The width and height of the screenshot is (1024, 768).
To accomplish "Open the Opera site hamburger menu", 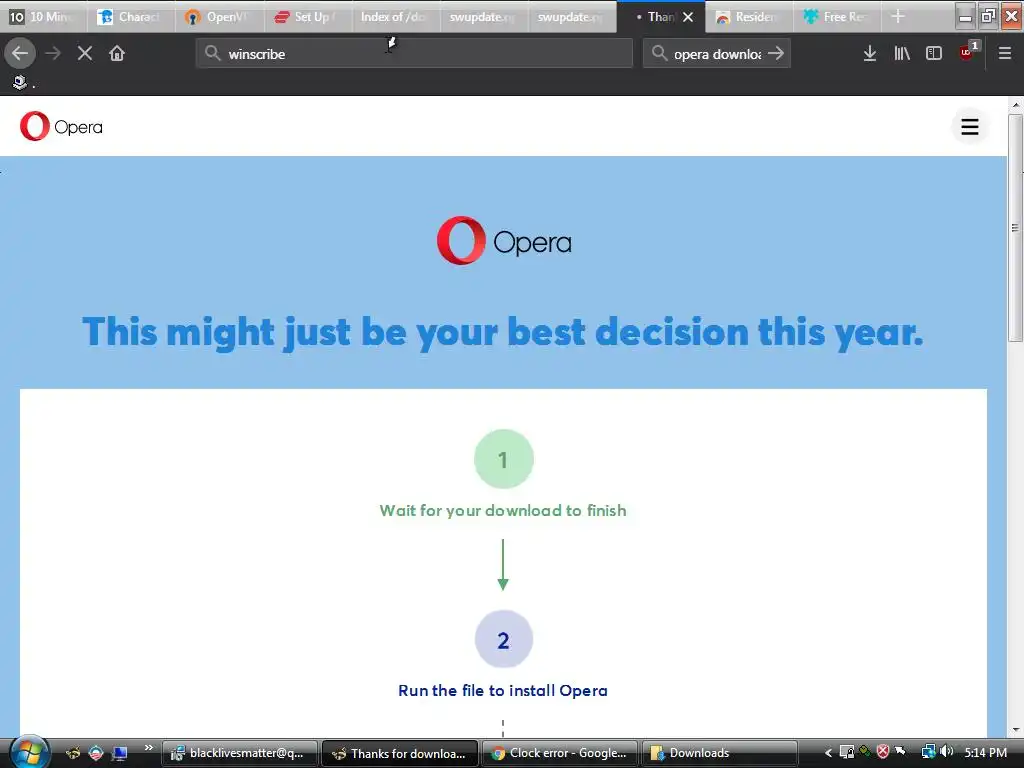I will (x=970, y=127).
